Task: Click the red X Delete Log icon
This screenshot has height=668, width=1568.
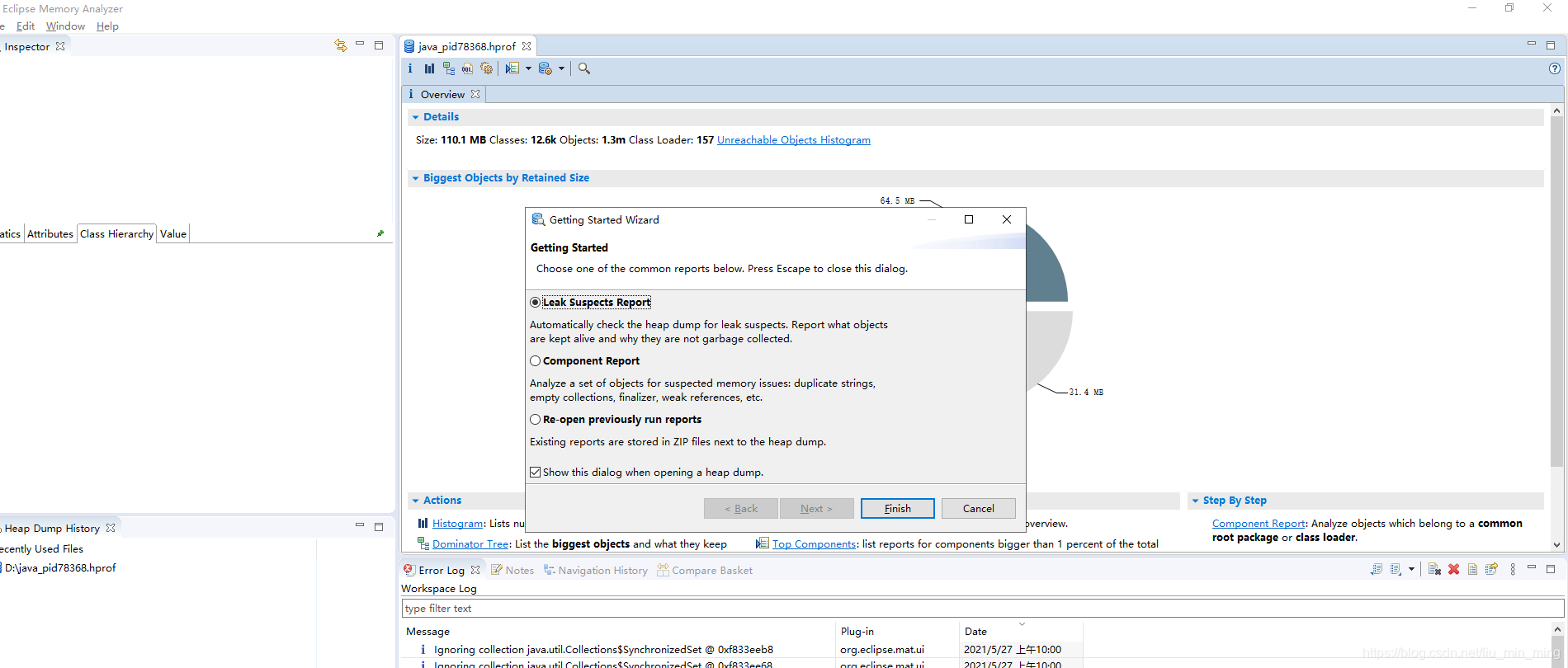Action: pyautogui.click(x=1454, y=569)
